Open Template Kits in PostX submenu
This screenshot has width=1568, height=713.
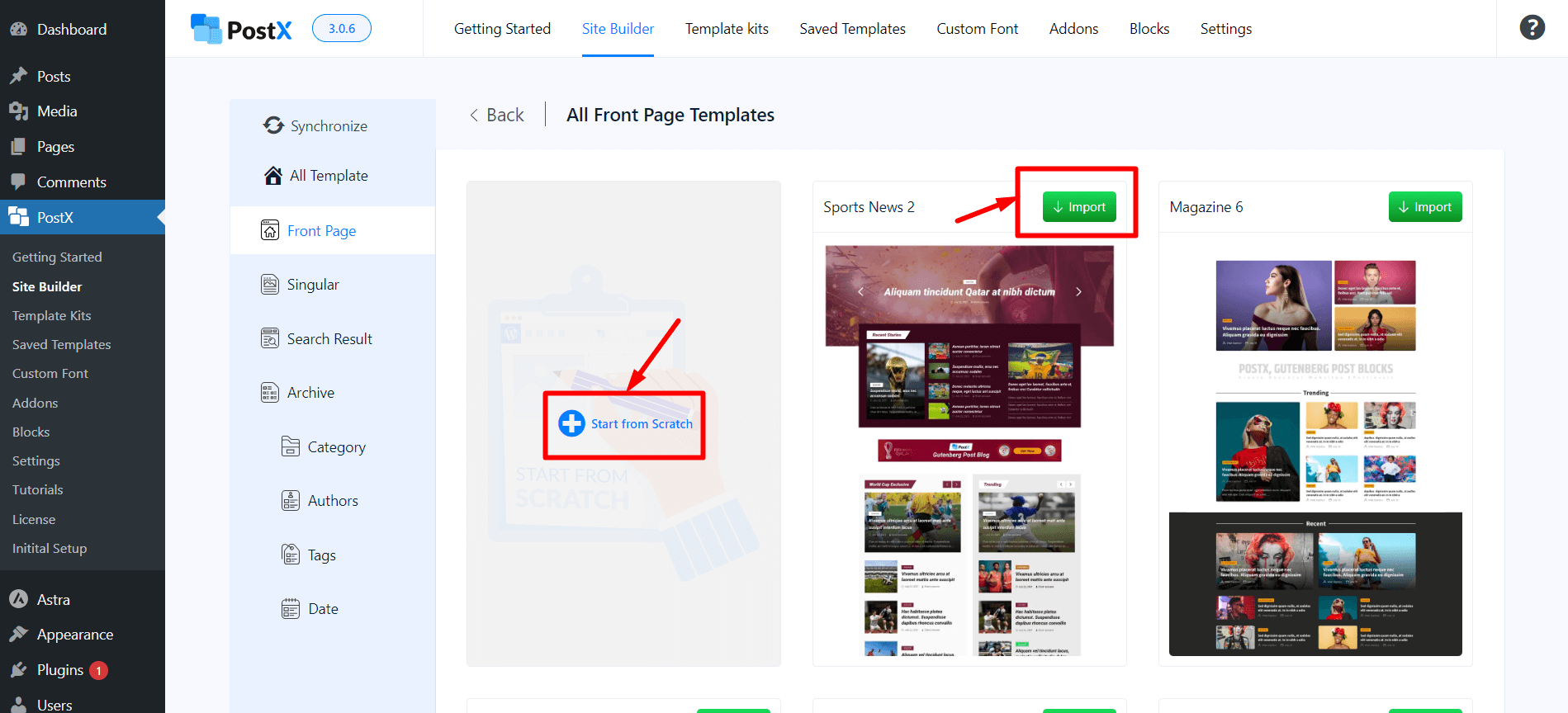tap(52, 315)
